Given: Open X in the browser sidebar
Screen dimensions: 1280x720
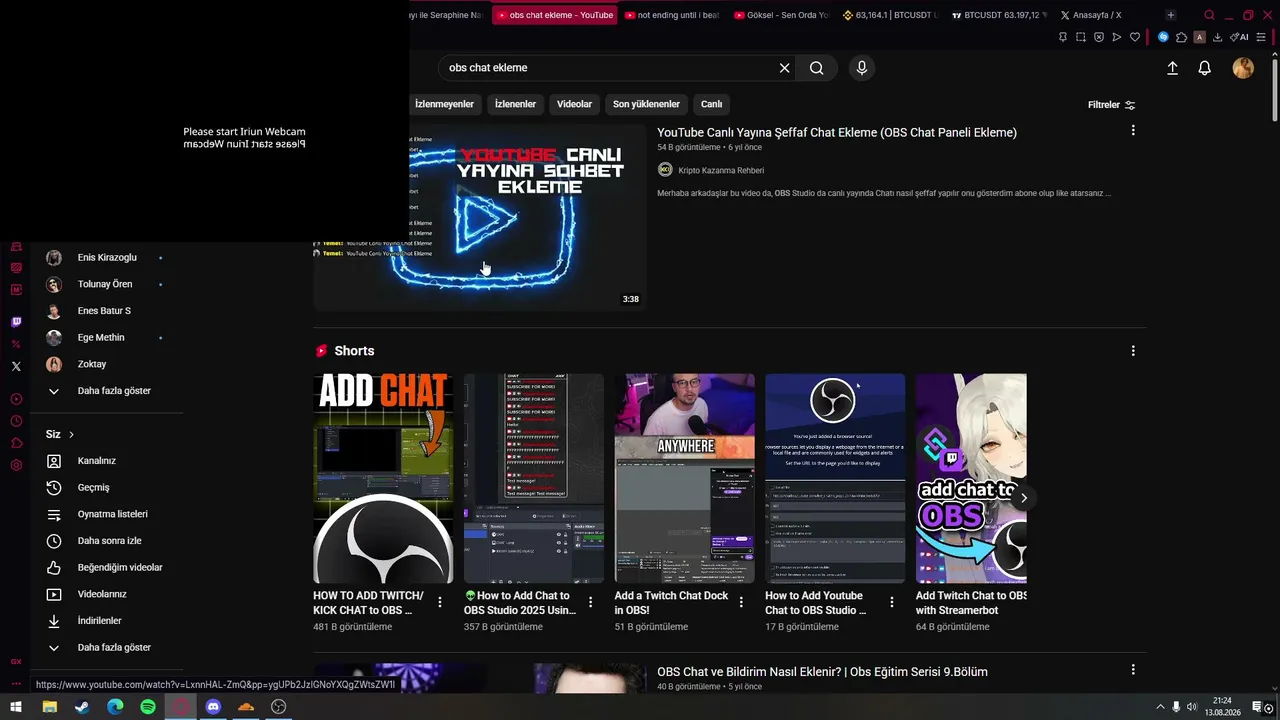Looking at the screenshot, I should pos(16,366).
